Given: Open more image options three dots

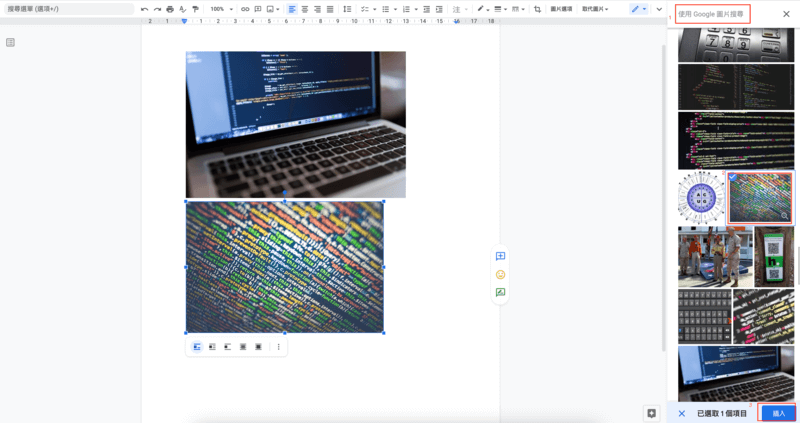Looking at the screenshot, I should [279, 347].
